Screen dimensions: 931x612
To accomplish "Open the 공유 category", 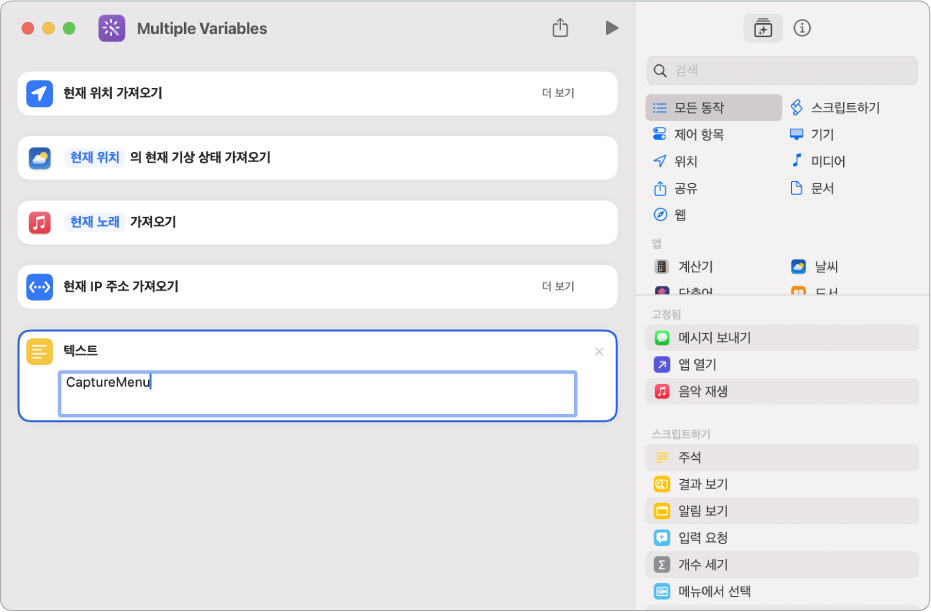I will pos(675,188).
